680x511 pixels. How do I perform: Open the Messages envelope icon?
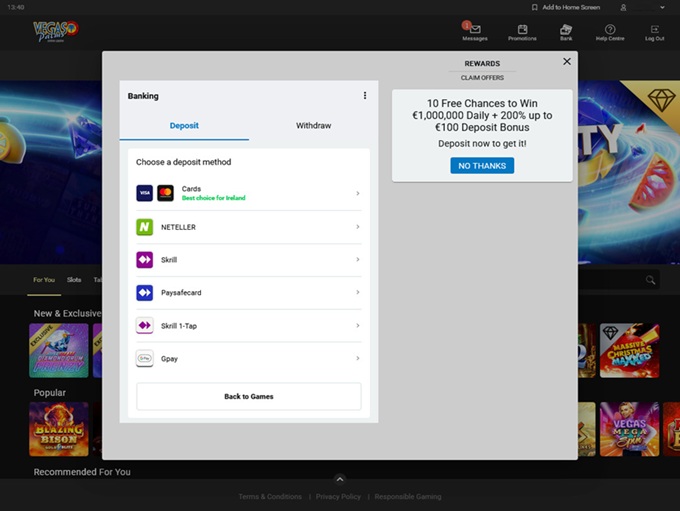pos(475,30)
